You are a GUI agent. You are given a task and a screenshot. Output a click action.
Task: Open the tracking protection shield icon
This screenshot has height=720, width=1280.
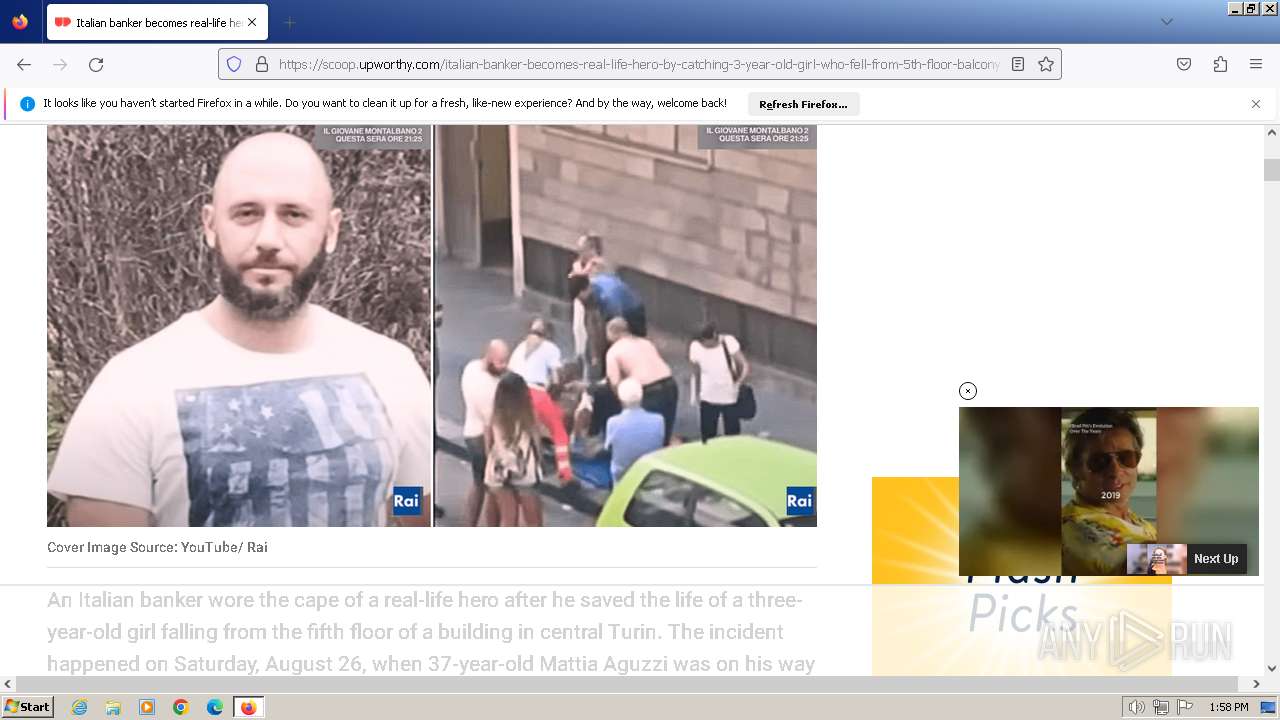coord(234,64)
